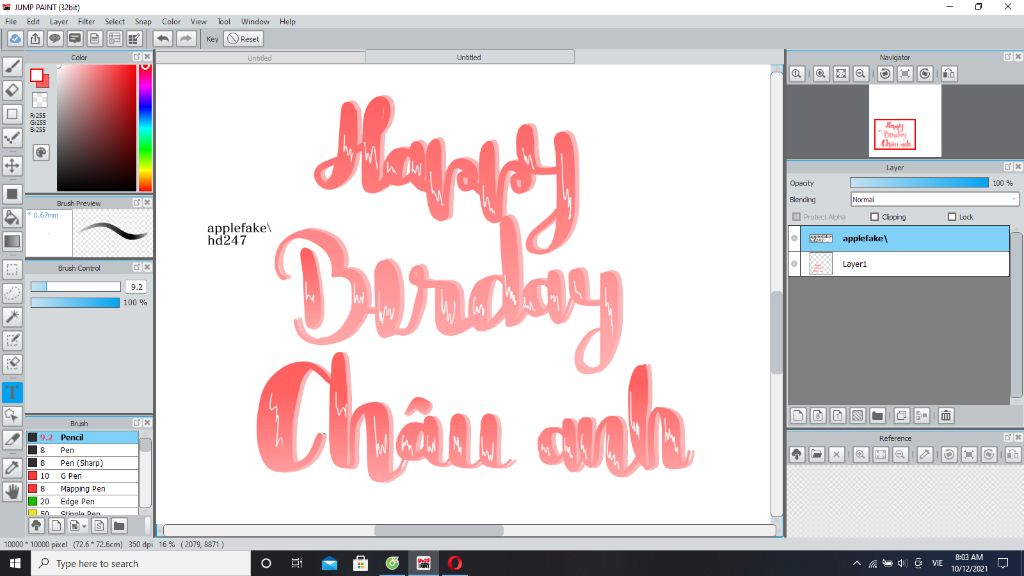This screenshot has width=1024, height=576.
Task: Delete layer with trash icon
Action: [x=946, y=415]
